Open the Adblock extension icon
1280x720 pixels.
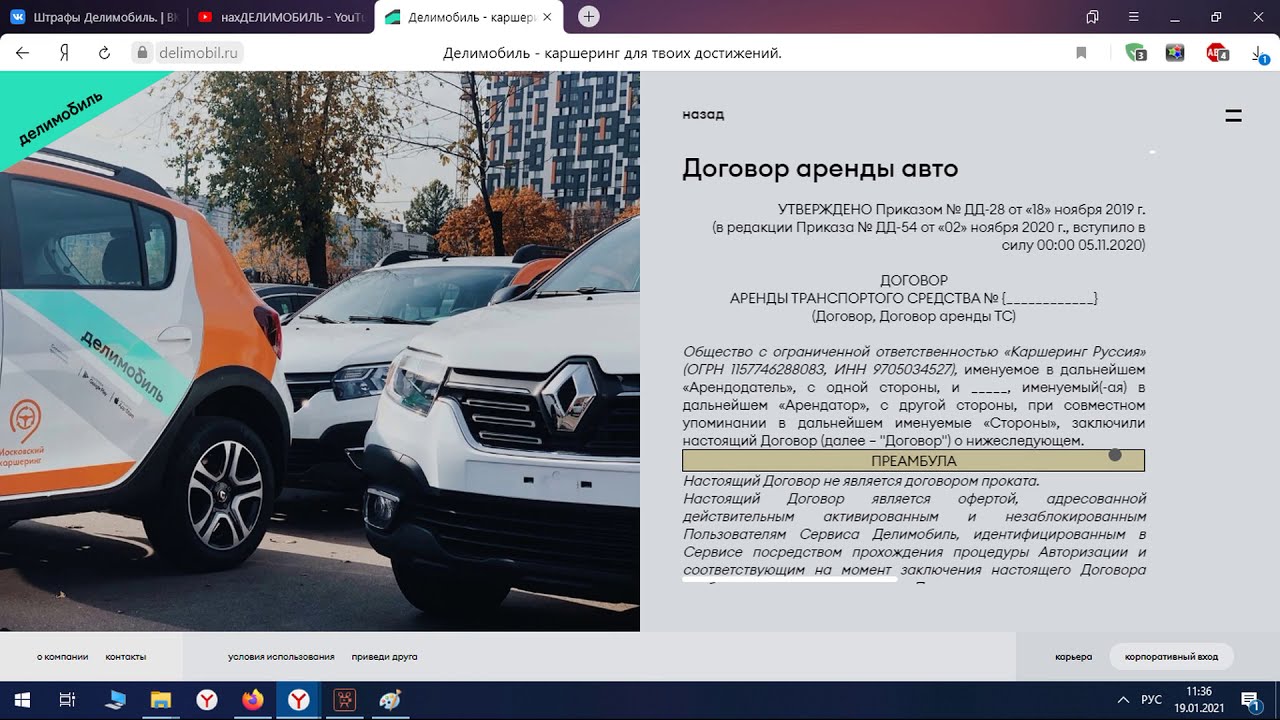pos(1217,53)
